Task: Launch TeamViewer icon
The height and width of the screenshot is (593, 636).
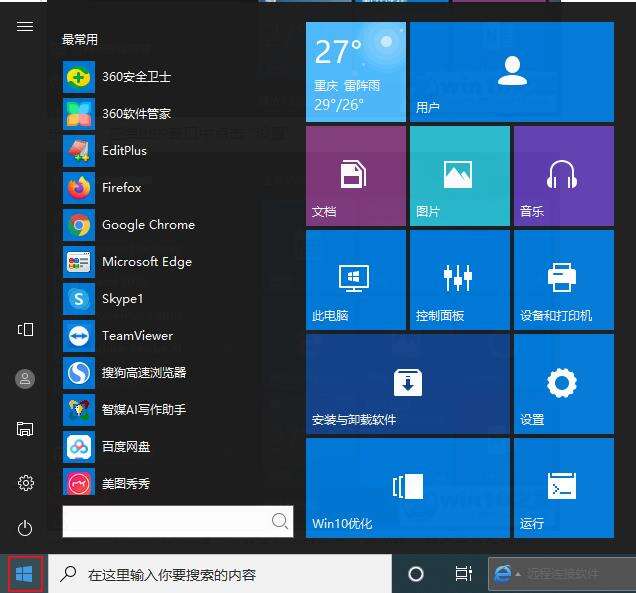Action: 79,336
